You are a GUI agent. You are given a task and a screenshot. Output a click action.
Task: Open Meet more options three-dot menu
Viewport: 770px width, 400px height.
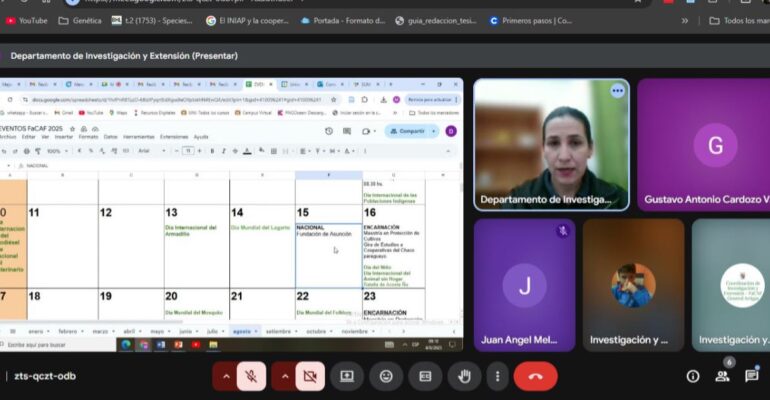[497, 376]
